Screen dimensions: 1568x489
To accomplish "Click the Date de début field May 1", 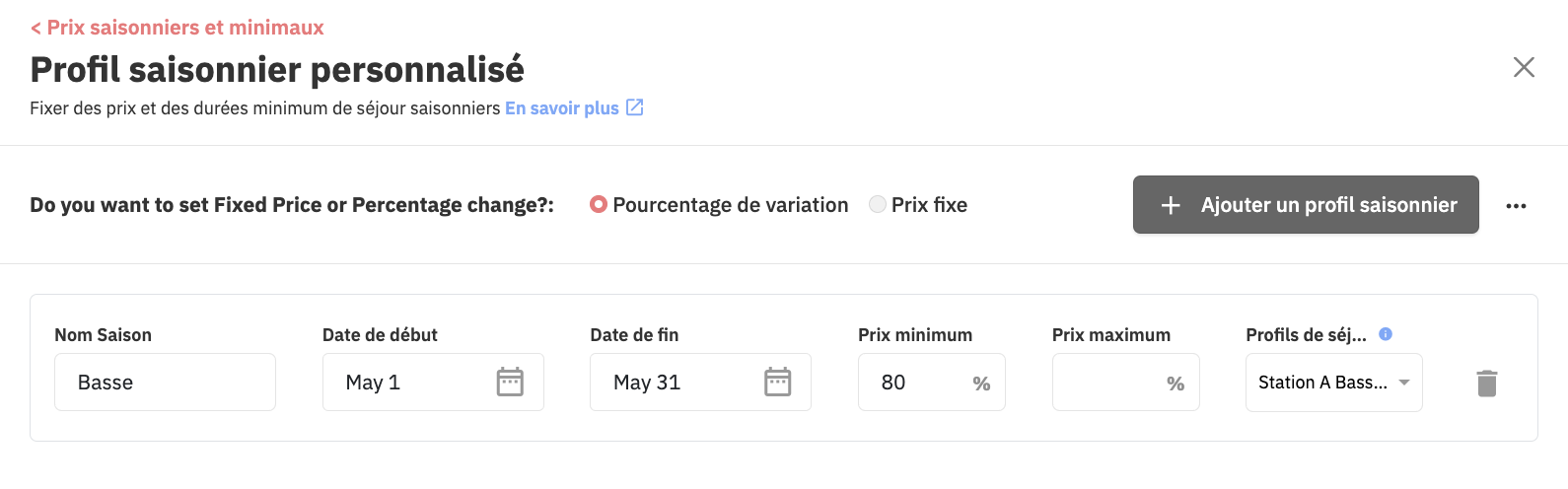I will 433,383.
